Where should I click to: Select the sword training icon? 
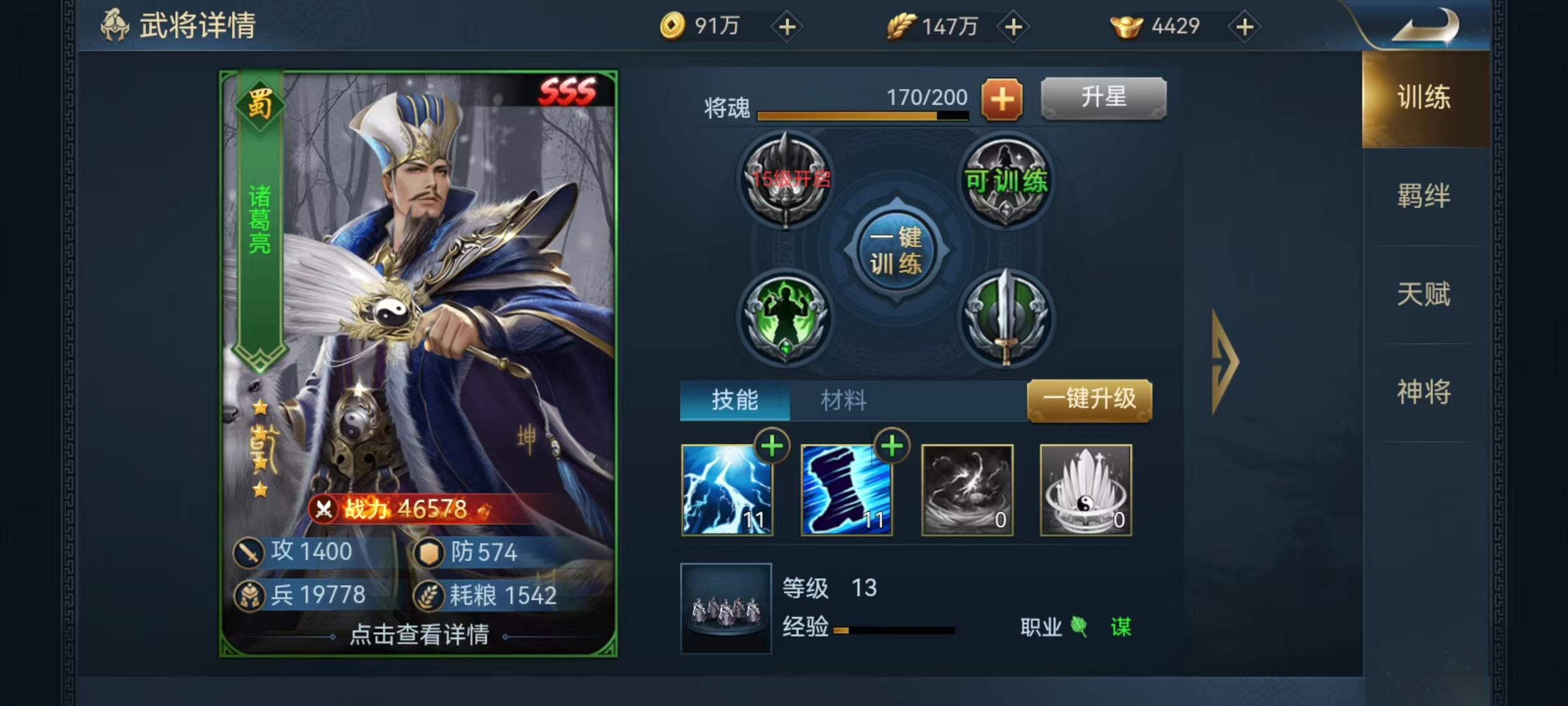pyautogui.click(x=1006, y=316)
